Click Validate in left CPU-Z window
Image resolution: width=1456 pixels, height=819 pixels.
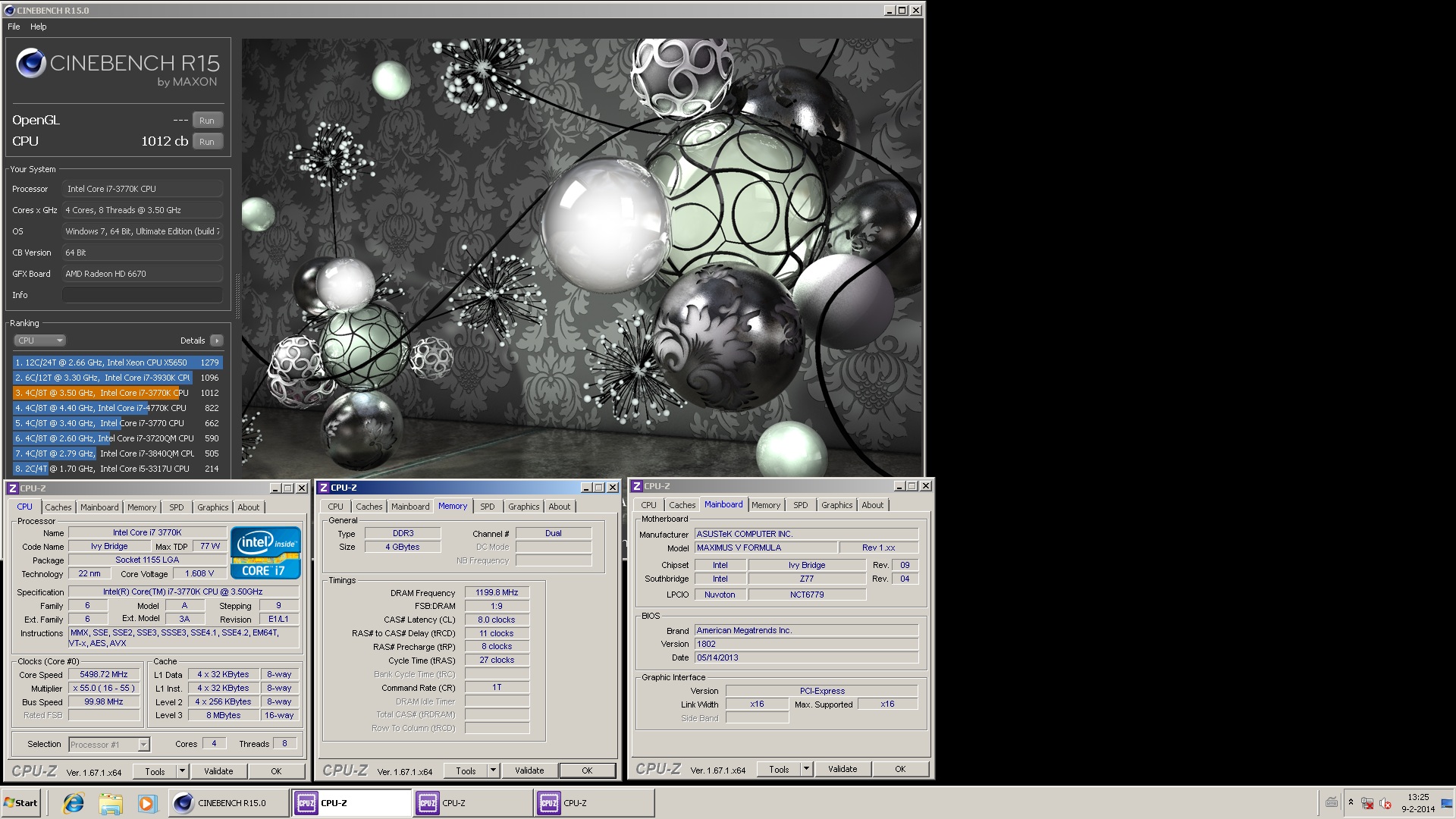click(x=218, y=771)
